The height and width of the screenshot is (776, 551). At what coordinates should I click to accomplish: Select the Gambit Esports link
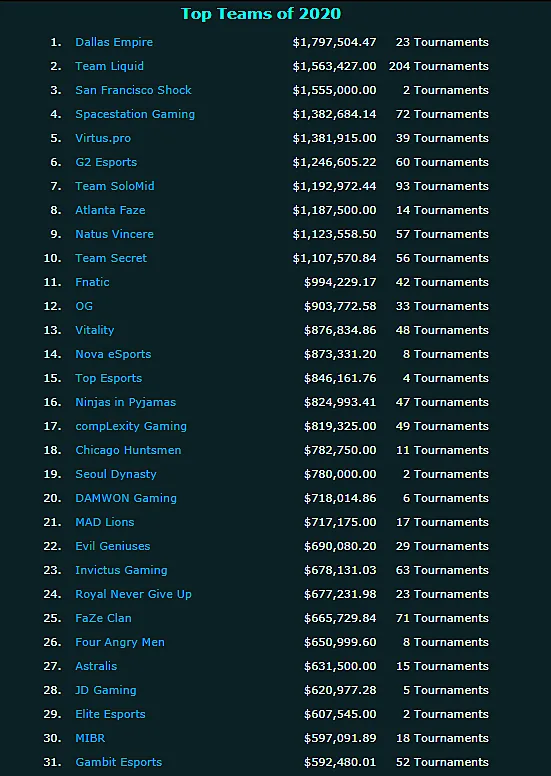pyautogui.click(x=119, y=762)
